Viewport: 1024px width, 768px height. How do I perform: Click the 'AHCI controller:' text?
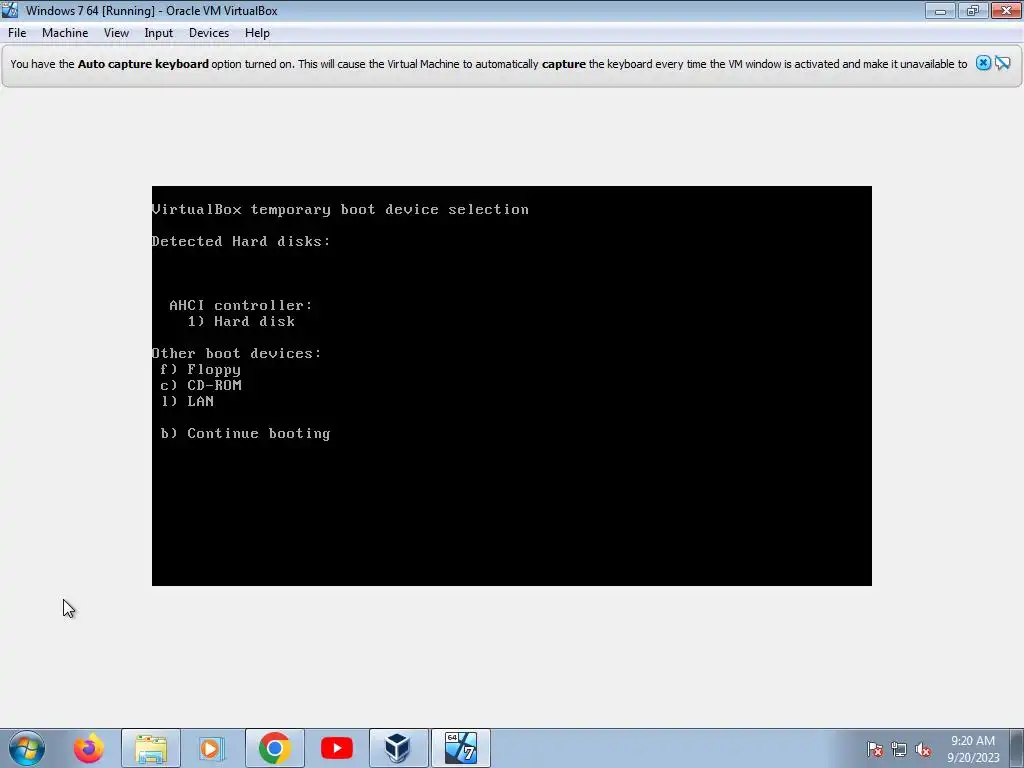coord(241,305)
